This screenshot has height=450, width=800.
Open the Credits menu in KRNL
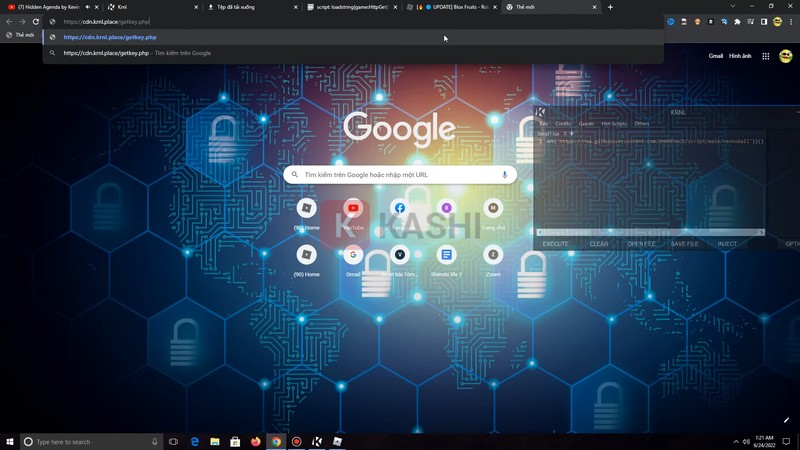563,123
